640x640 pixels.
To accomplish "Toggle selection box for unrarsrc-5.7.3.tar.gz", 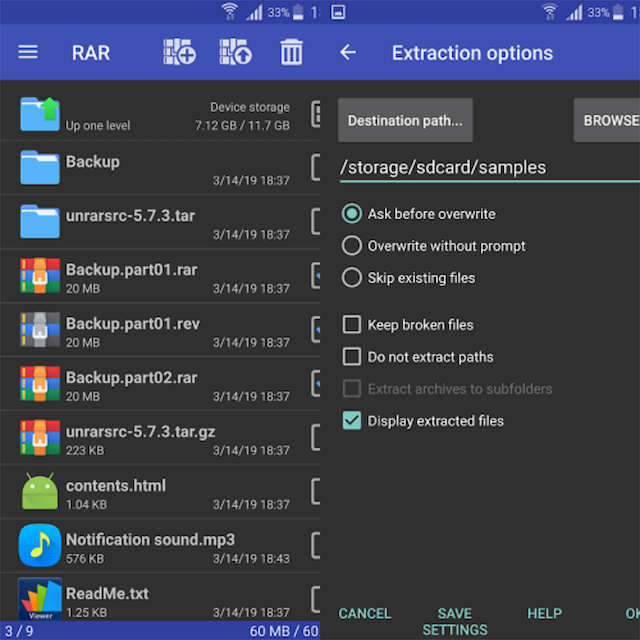I will [x=316, y=438].
